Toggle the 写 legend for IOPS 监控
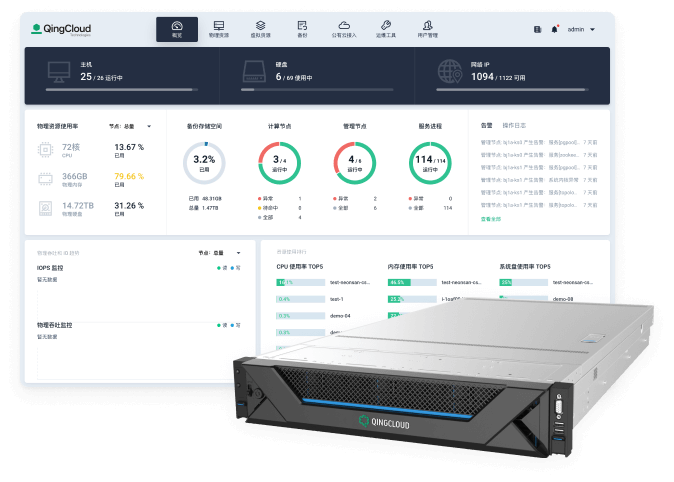Image resolution: width=674 pixels, height=482 pixels. 236,268
